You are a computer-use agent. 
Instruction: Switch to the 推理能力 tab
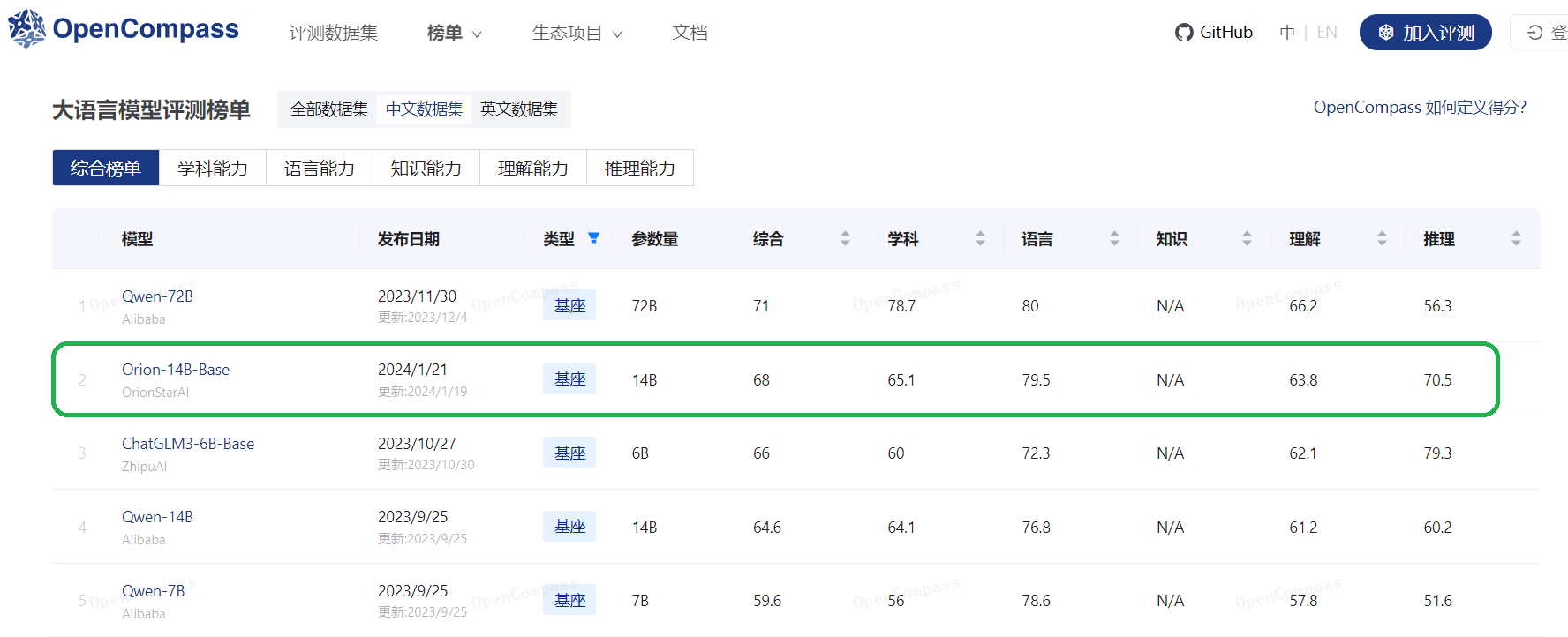[640, 169]
